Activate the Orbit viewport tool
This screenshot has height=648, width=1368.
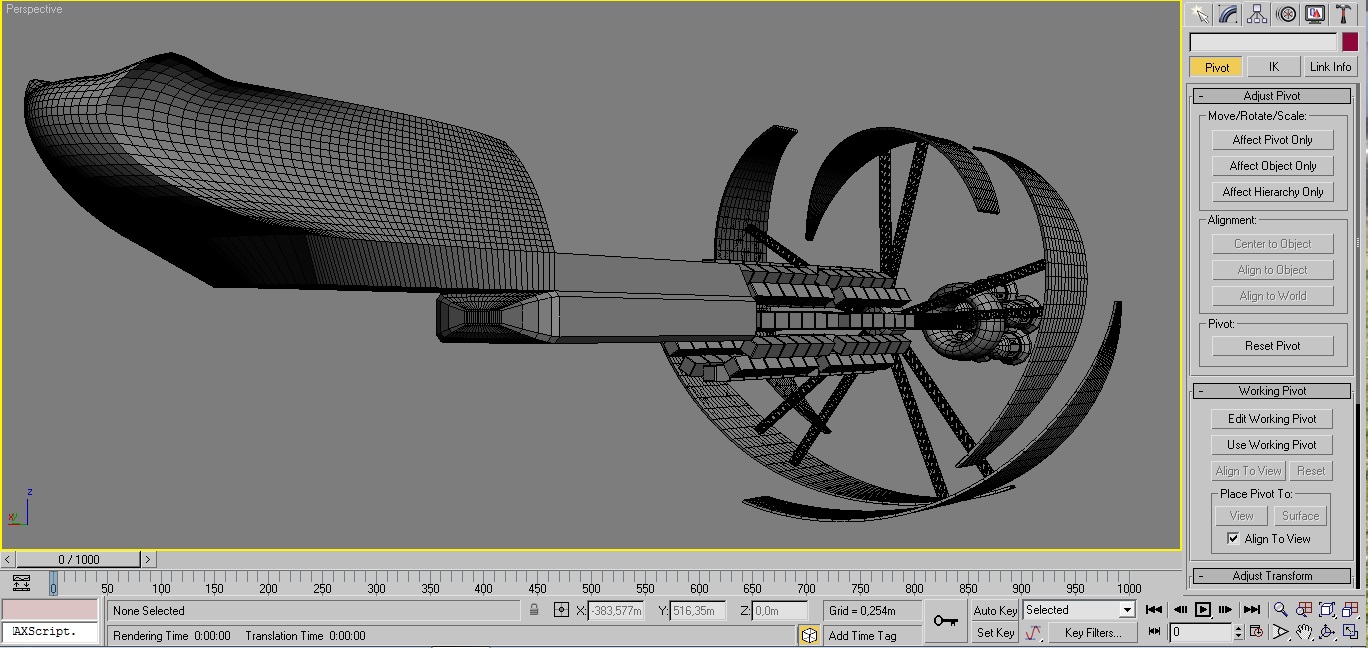(1327, 632)
